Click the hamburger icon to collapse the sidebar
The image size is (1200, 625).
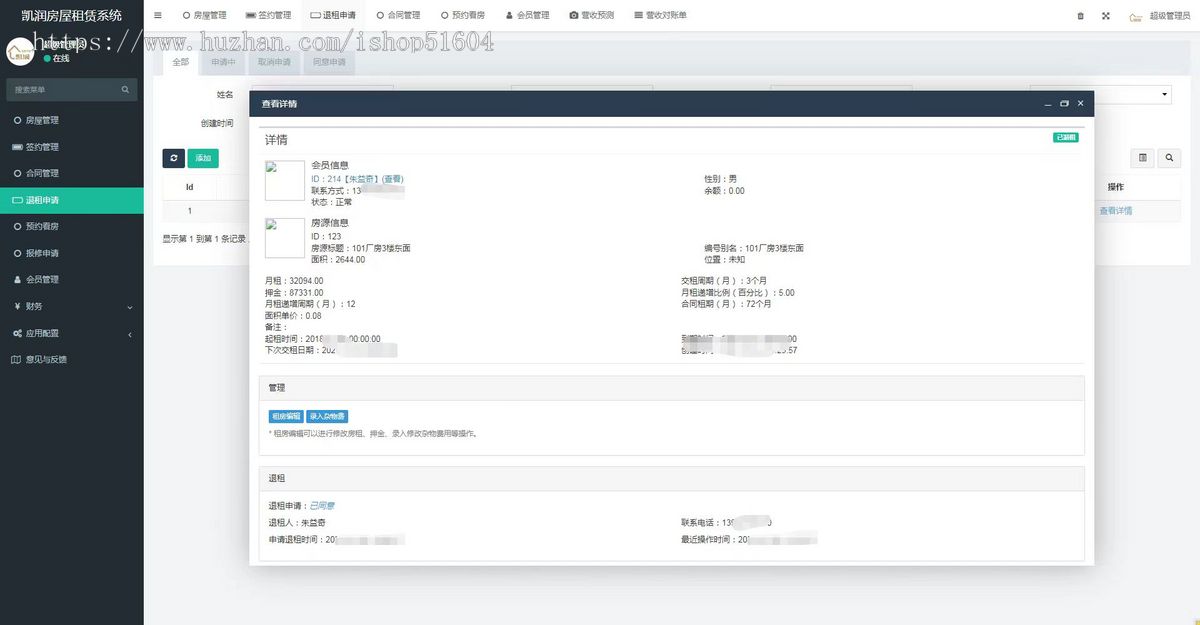[x=157, y=15]
